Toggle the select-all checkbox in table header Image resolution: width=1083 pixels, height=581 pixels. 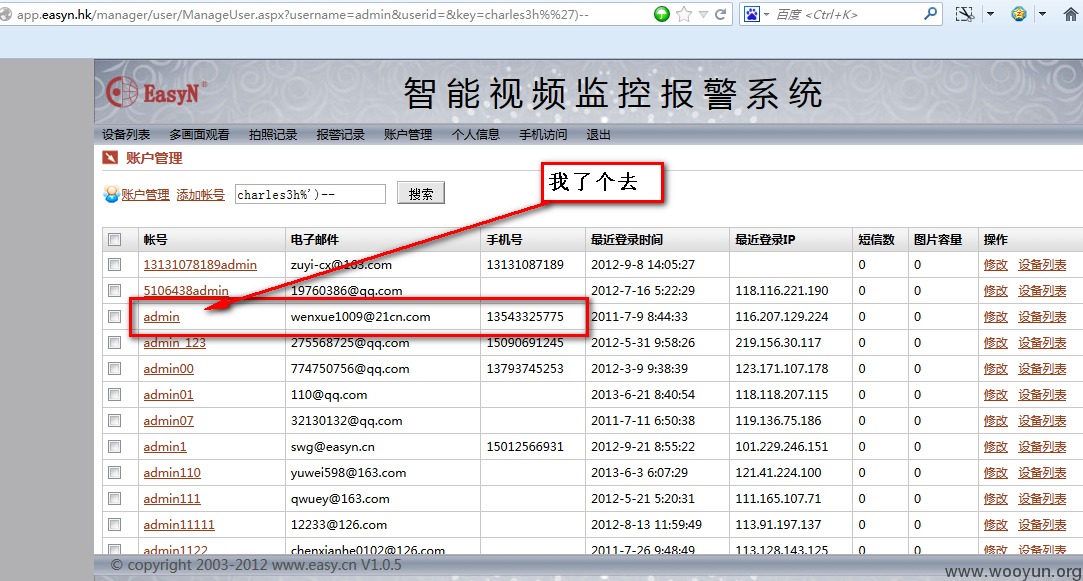[115, 240]
